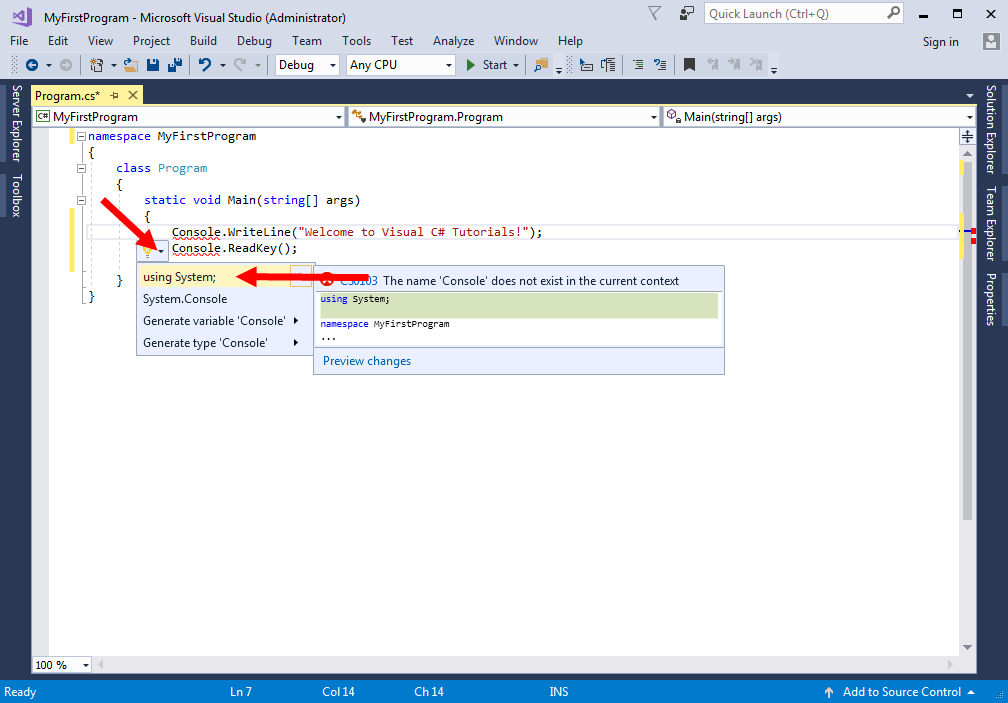
Task: Click the Find in Files toolbar icon
Action: tap(541, 65)
